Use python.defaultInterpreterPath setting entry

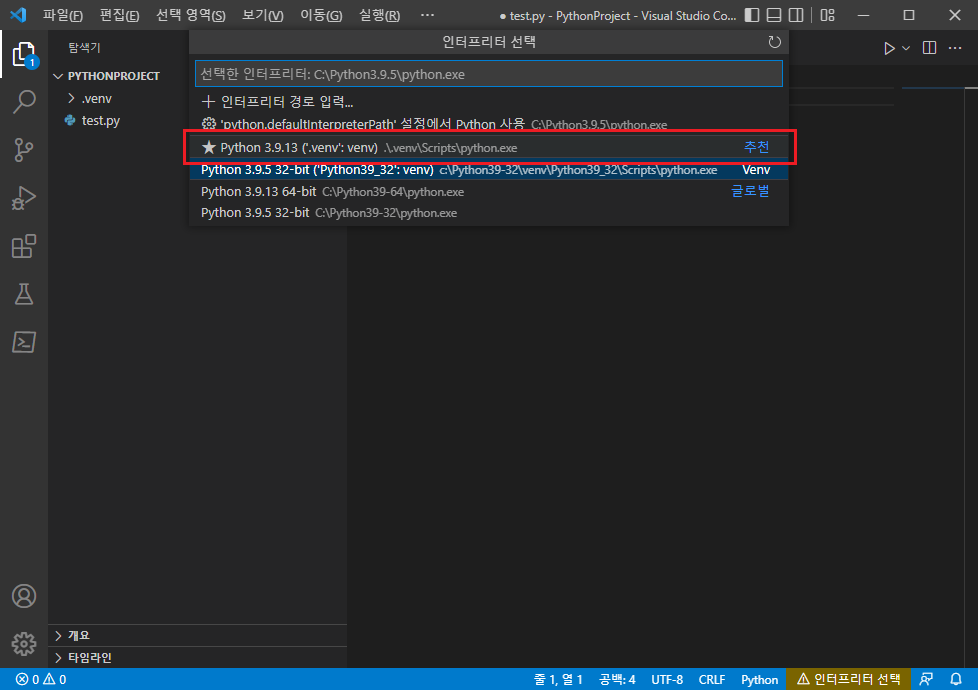coord(488,124)
